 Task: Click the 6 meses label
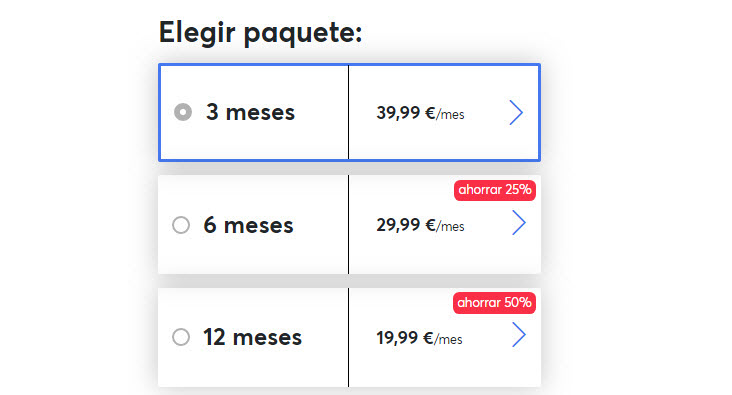click(248, 226)
